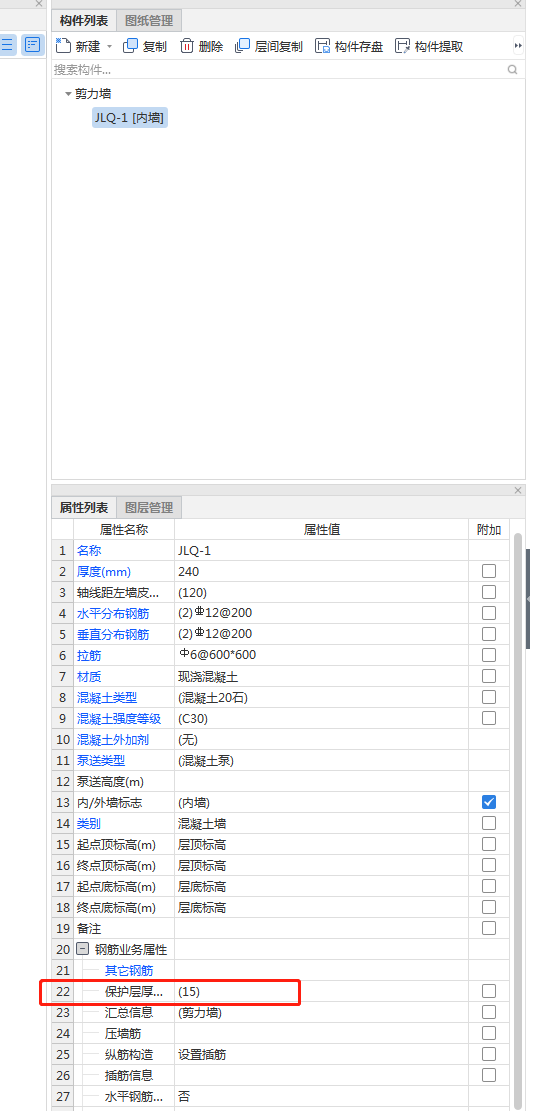Click the 复制 (Copy) toolbar button
Screen dimensions: 539x1111
(144, 46)
